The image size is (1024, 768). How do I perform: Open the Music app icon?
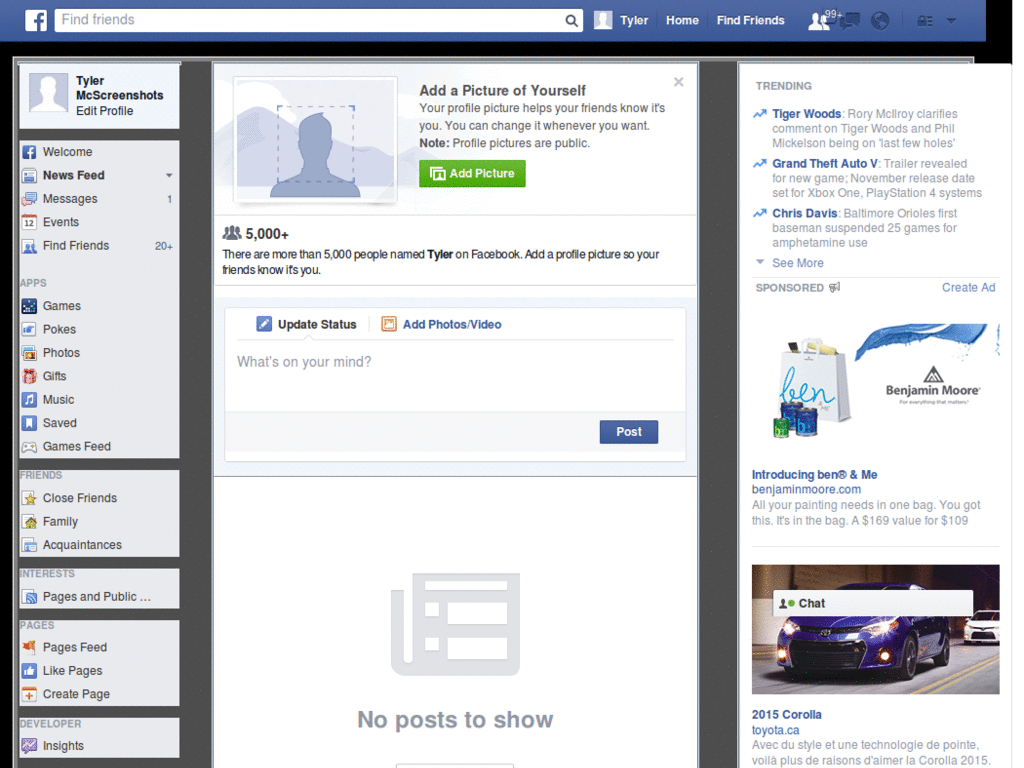(29, 400)
